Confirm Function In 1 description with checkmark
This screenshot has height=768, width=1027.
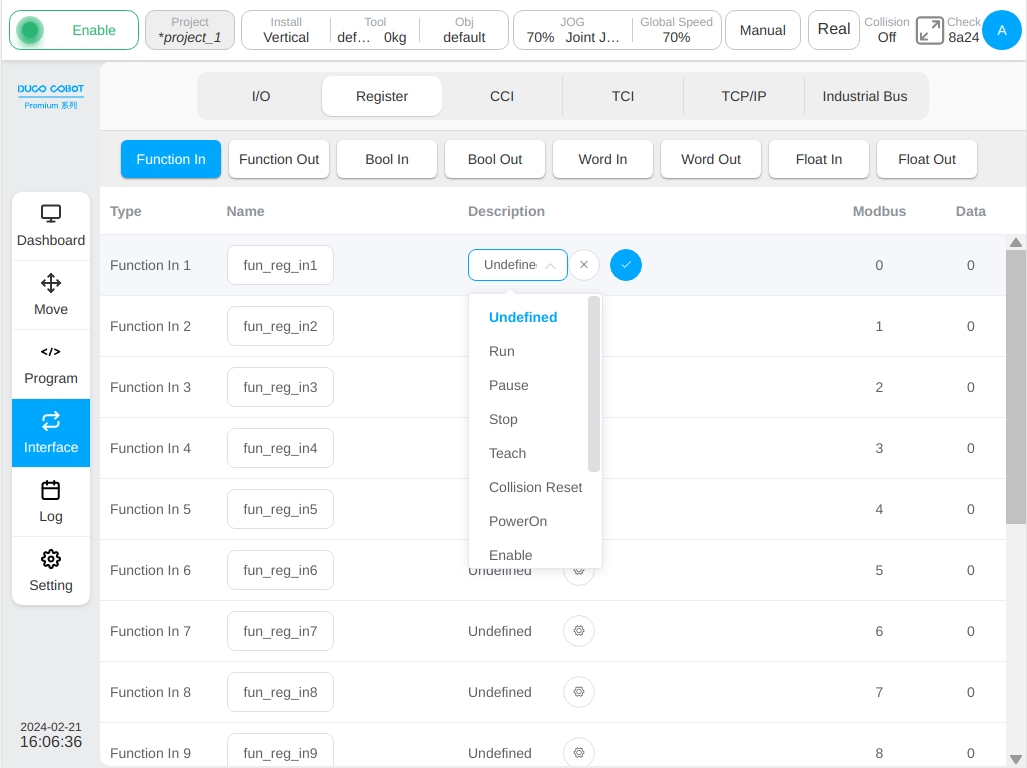tap(626, 265)
